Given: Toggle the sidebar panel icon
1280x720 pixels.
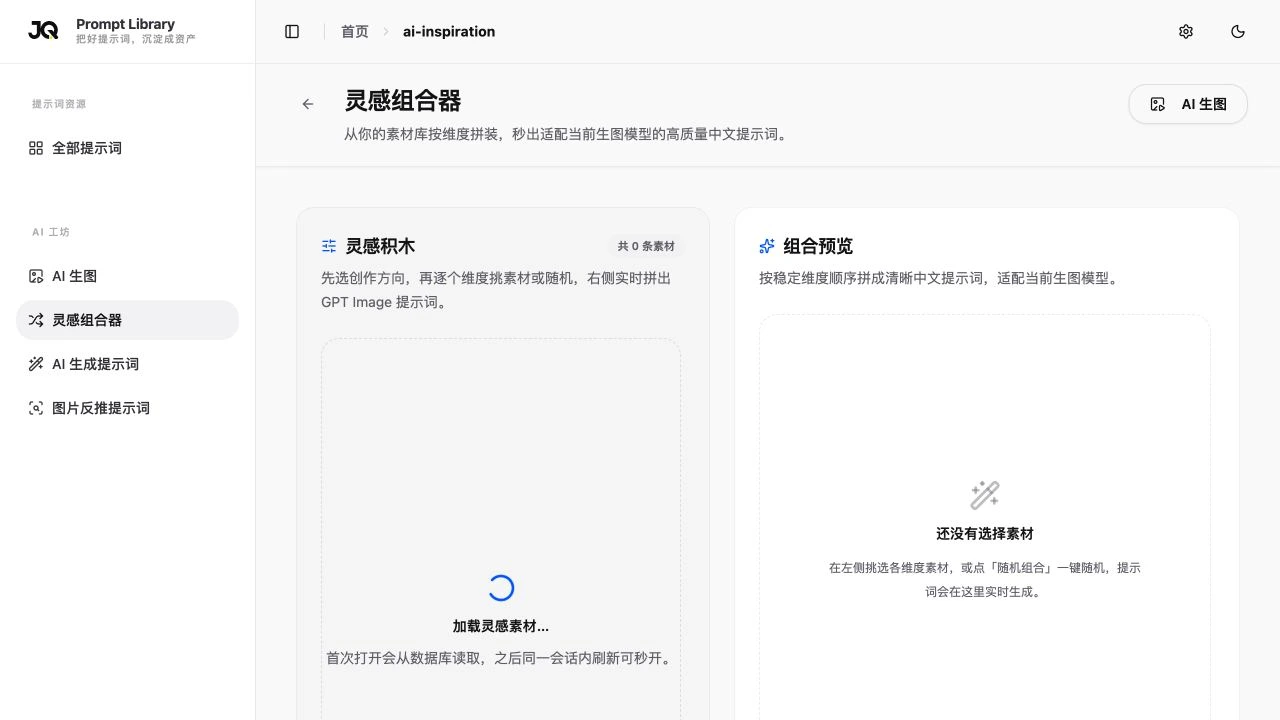Looking at the screenshot, I should tap(292, 32).
